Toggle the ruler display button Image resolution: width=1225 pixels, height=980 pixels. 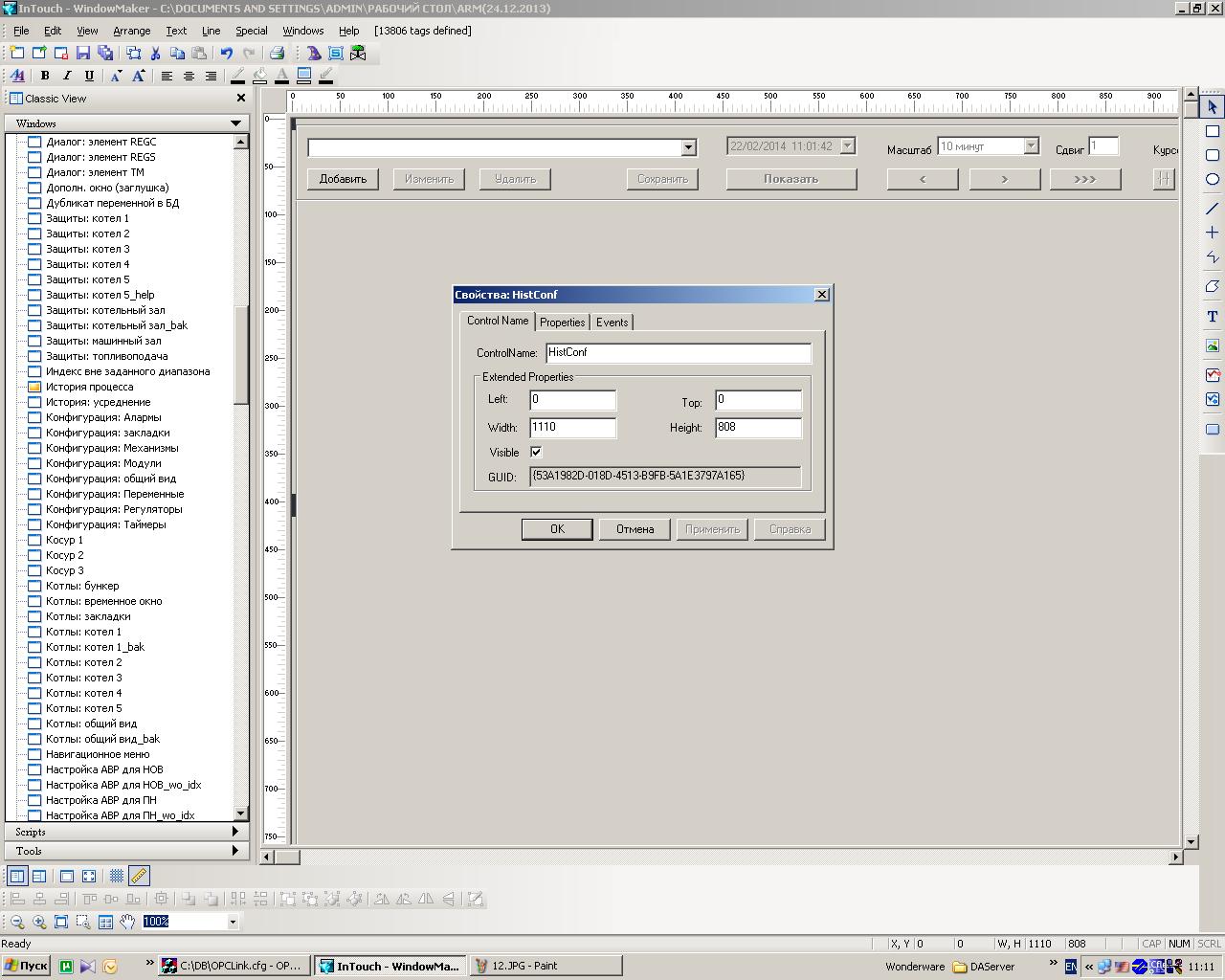pos(139,876)
